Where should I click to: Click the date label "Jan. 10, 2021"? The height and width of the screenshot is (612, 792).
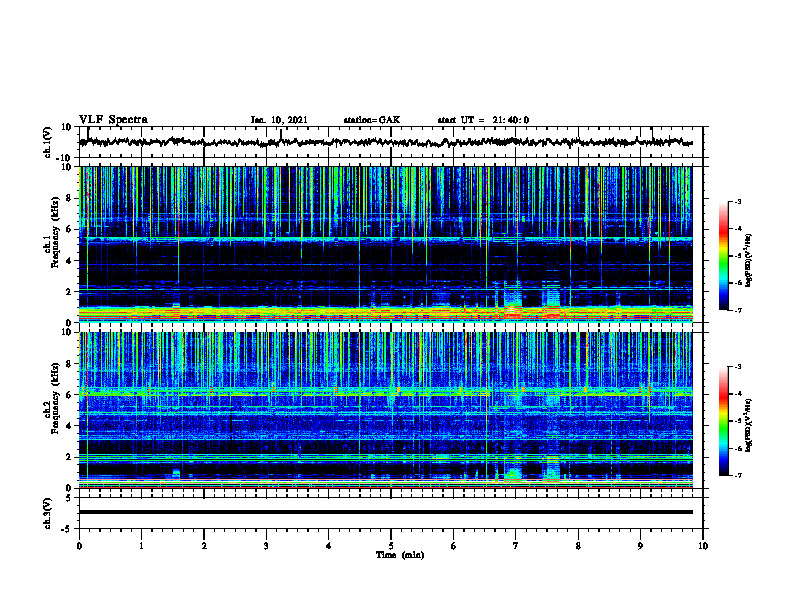pos(279,120)
